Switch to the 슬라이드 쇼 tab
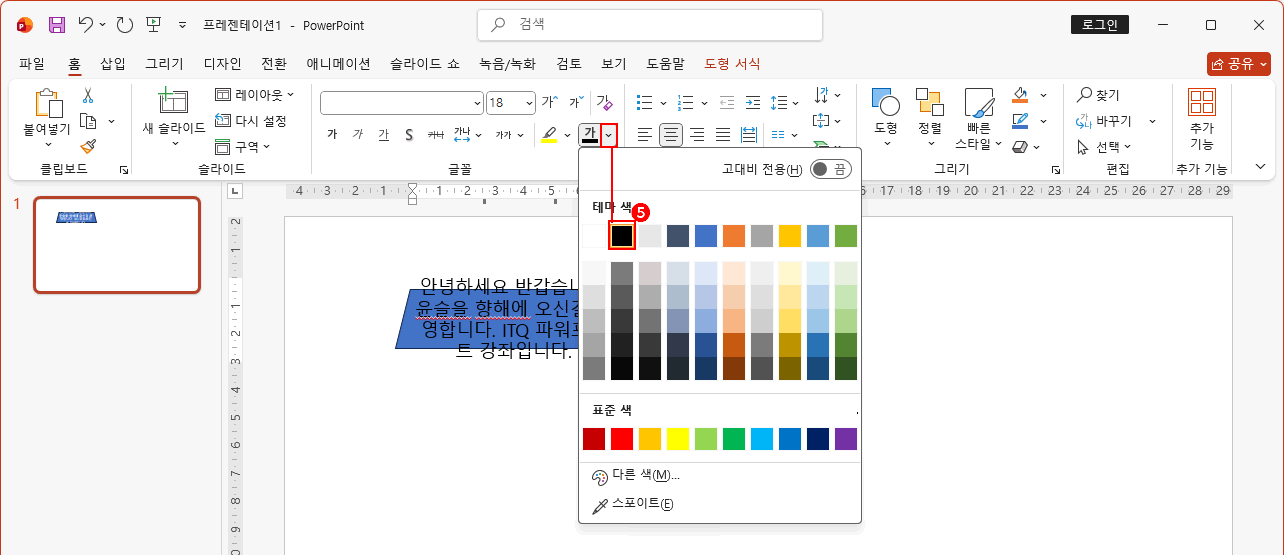This screenshot has height=555, width=1284. 425,64
